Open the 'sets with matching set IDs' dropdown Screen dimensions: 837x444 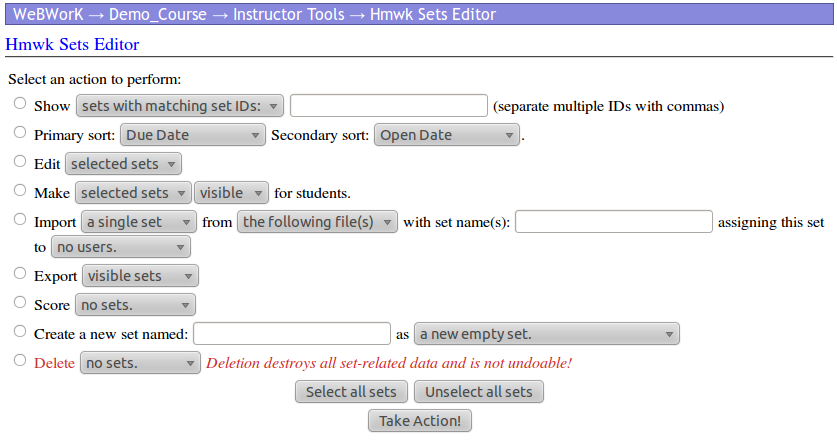(x=180, y=106)
